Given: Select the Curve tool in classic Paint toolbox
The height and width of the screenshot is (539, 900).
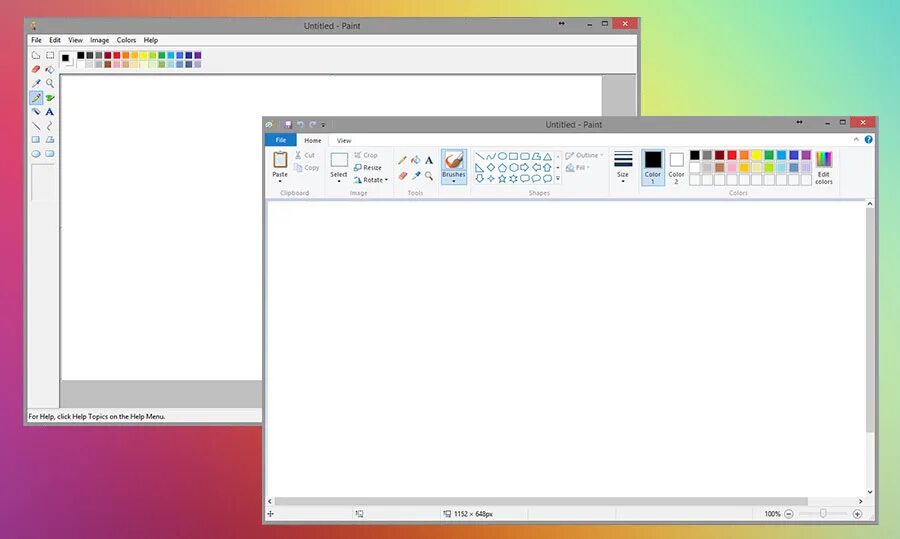Looking at the screenshot, I should click(50, 126).
